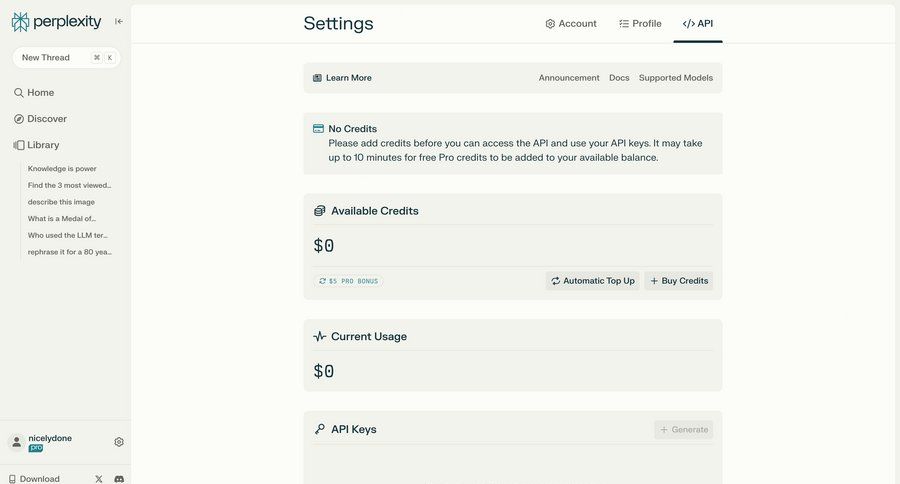Click the API tab code icon

point(688,24)
